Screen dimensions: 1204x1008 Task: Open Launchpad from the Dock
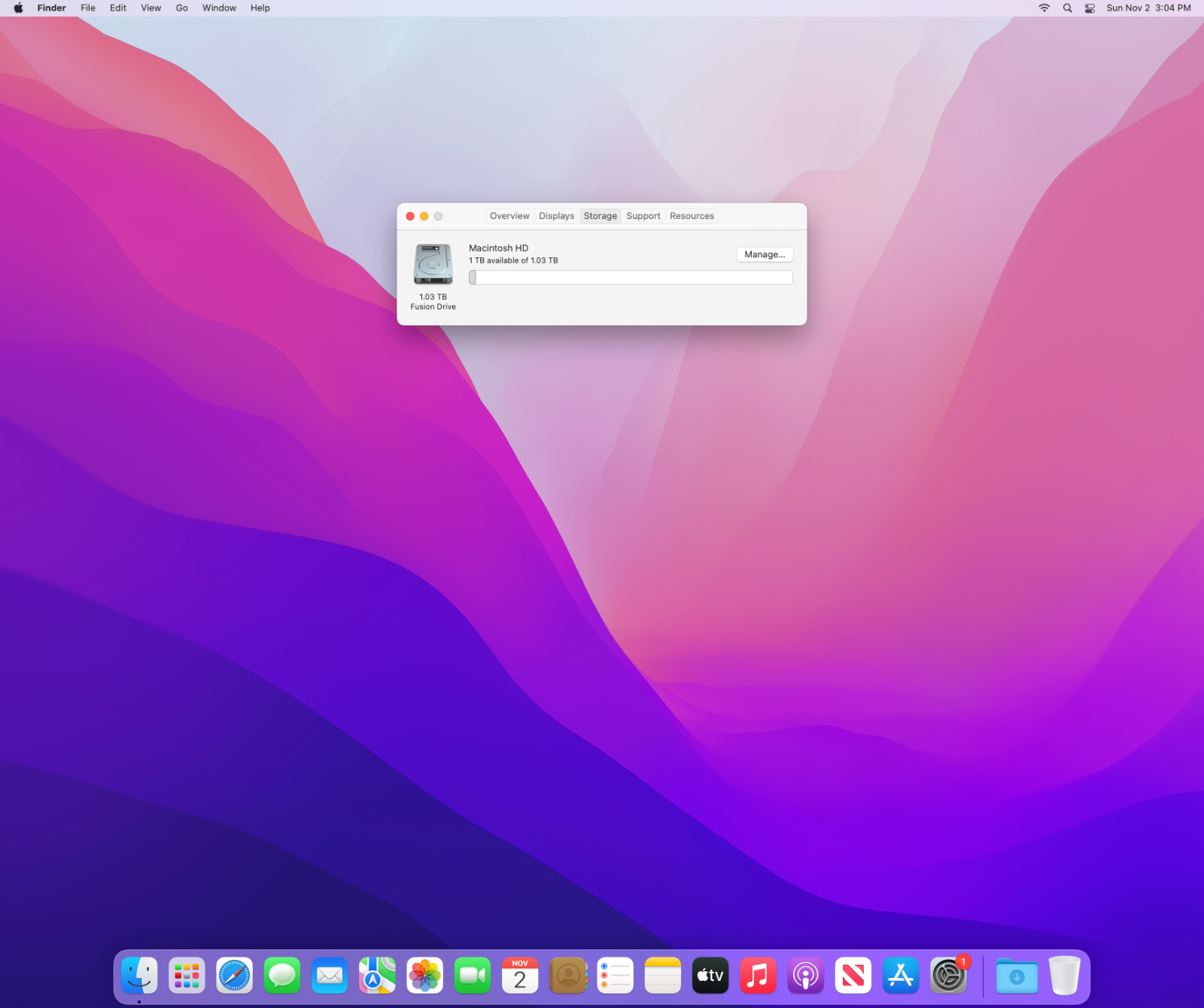click(187, 976)
